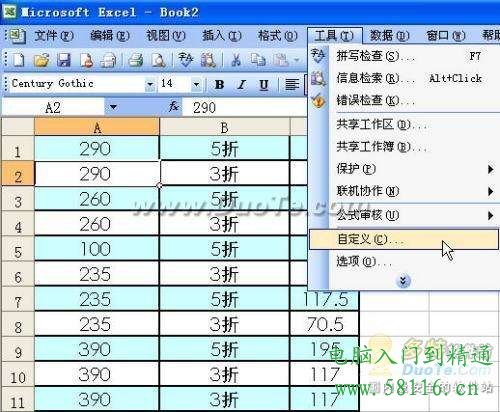
Task: Run spell check from the toolbar ABC icon
Action: [x=185, y=60]
